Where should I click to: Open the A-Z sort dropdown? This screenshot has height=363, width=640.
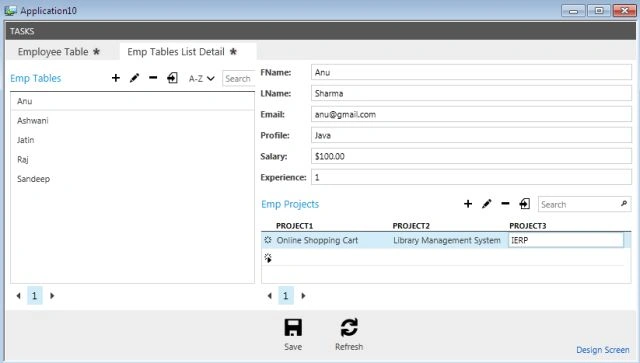[x=202, y=78]
